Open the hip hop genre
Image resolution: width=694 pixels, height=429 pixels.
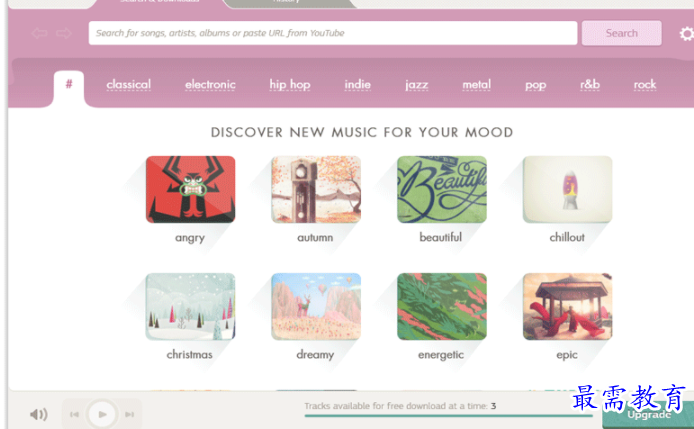point(290,84)
